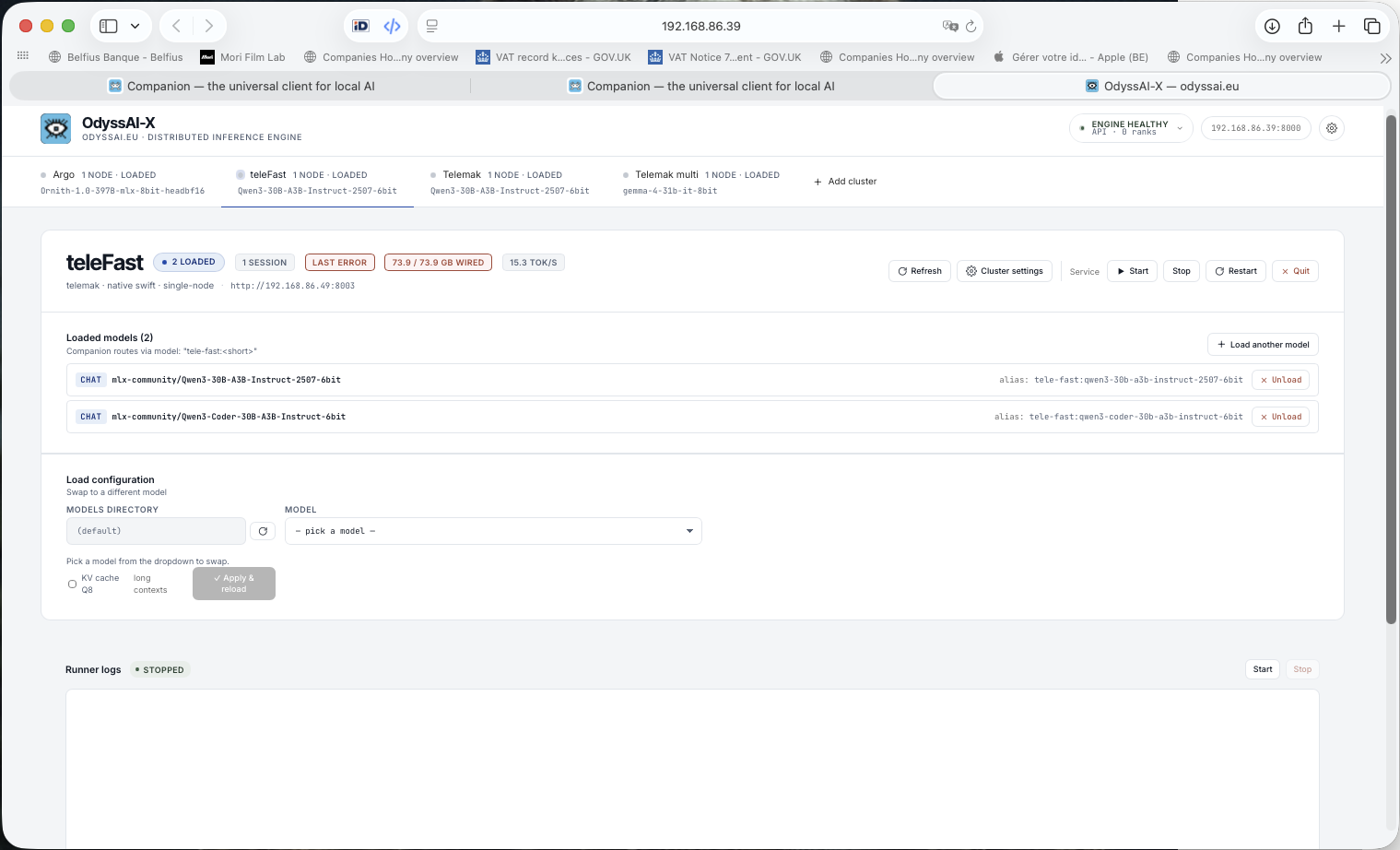The width and height of the screenshot is (1400, 850).
Task: Click the page vertical scrollbar
Action: coord(1392,369)
